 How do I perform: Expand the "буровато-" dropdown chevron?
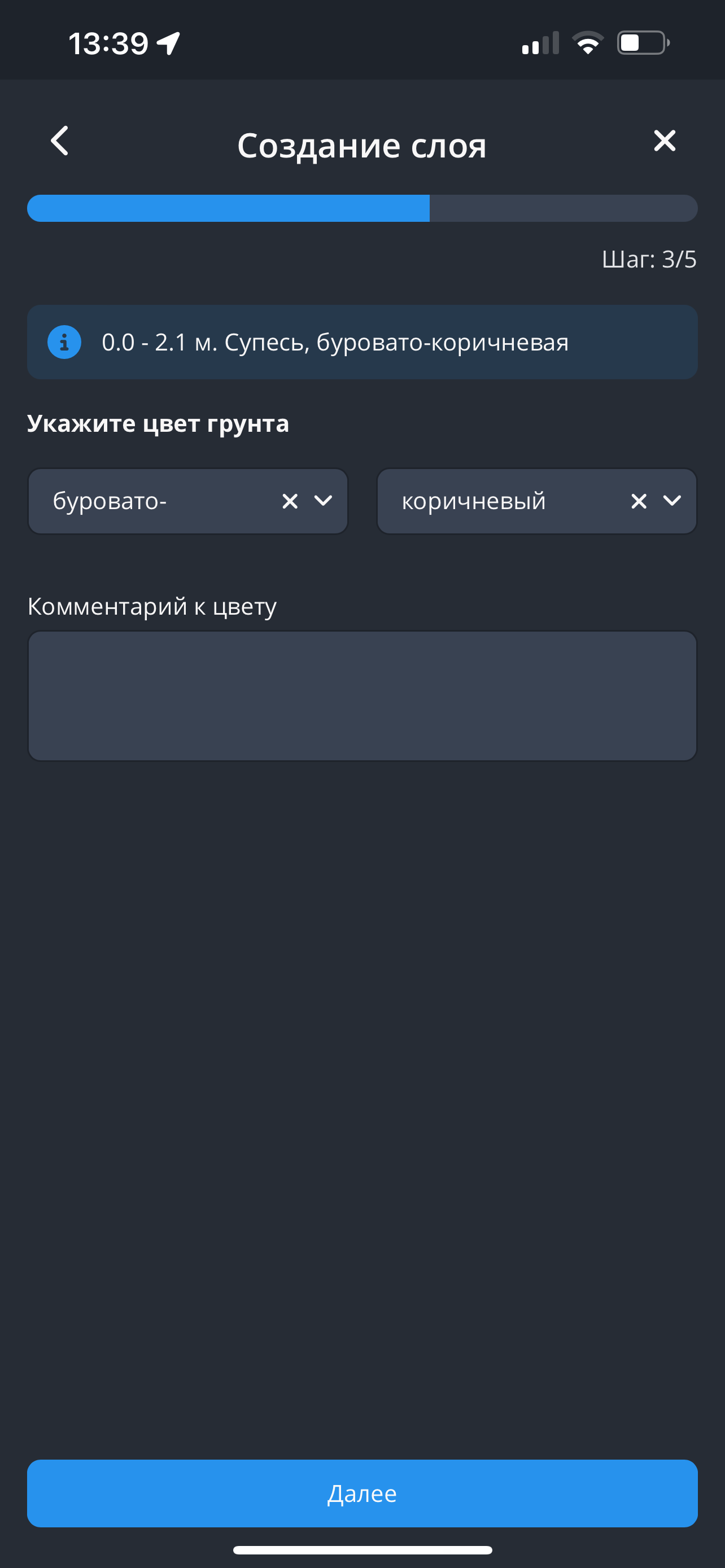click(x=323, y=500)
